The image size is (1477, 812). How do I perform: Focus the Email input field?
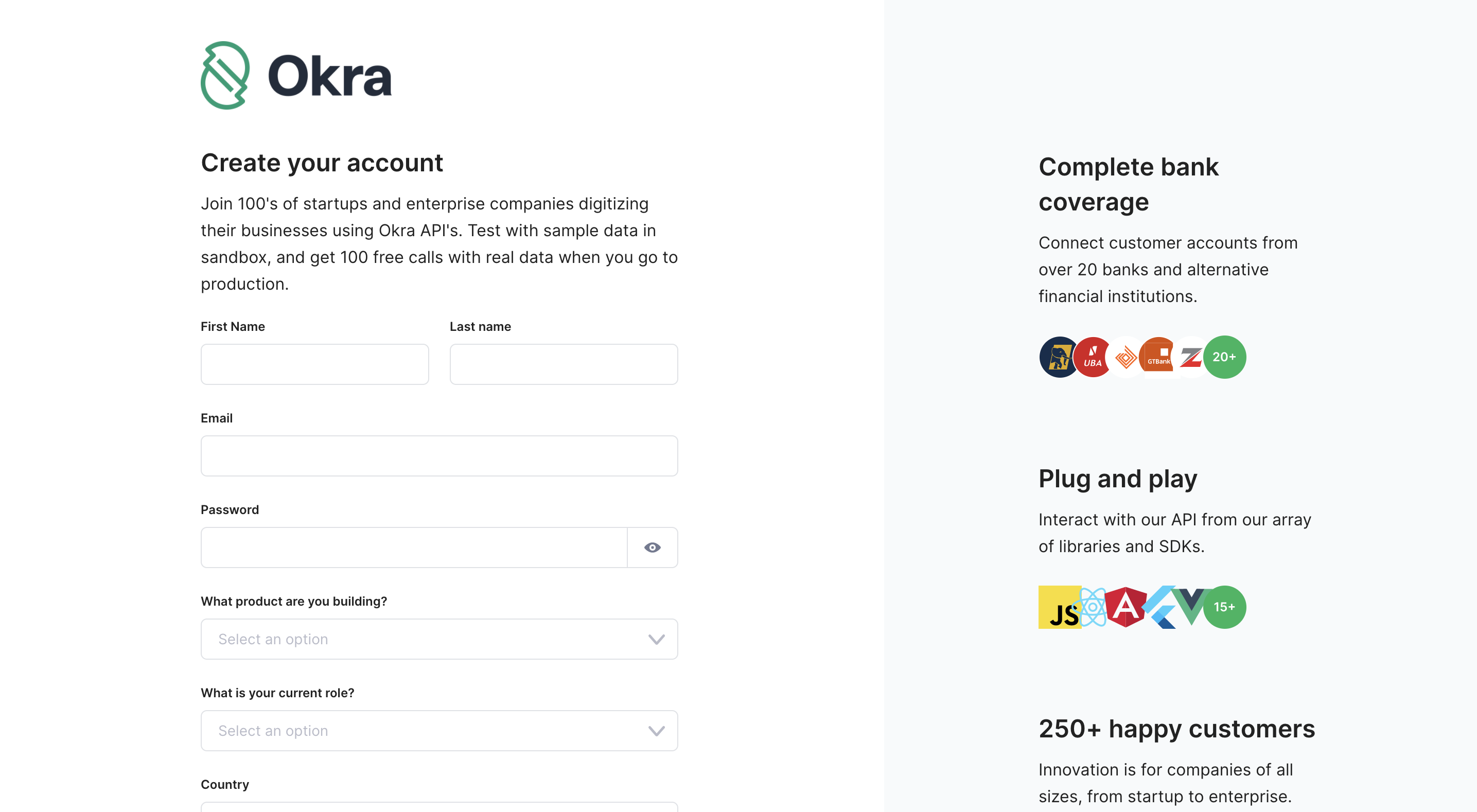click(x=439, y=456)
